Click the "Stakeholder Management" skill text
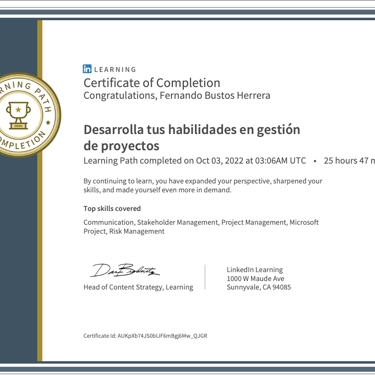Image resolution: width=375 pixels, height=375 pixels. coord(178,222)
